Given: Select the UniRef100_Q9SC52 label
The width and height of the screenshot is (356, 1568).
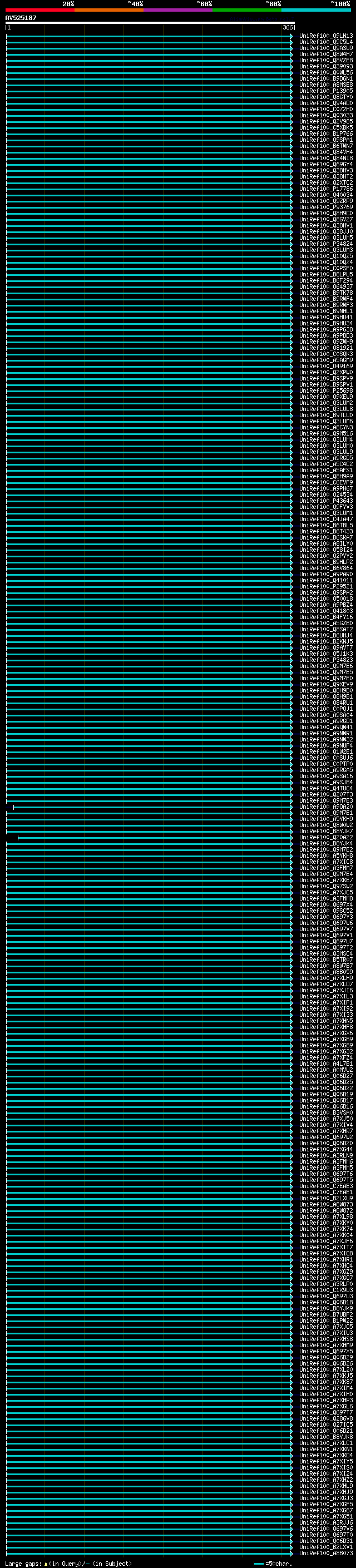Looking at the screenshot, I should (x=325, y=911).
